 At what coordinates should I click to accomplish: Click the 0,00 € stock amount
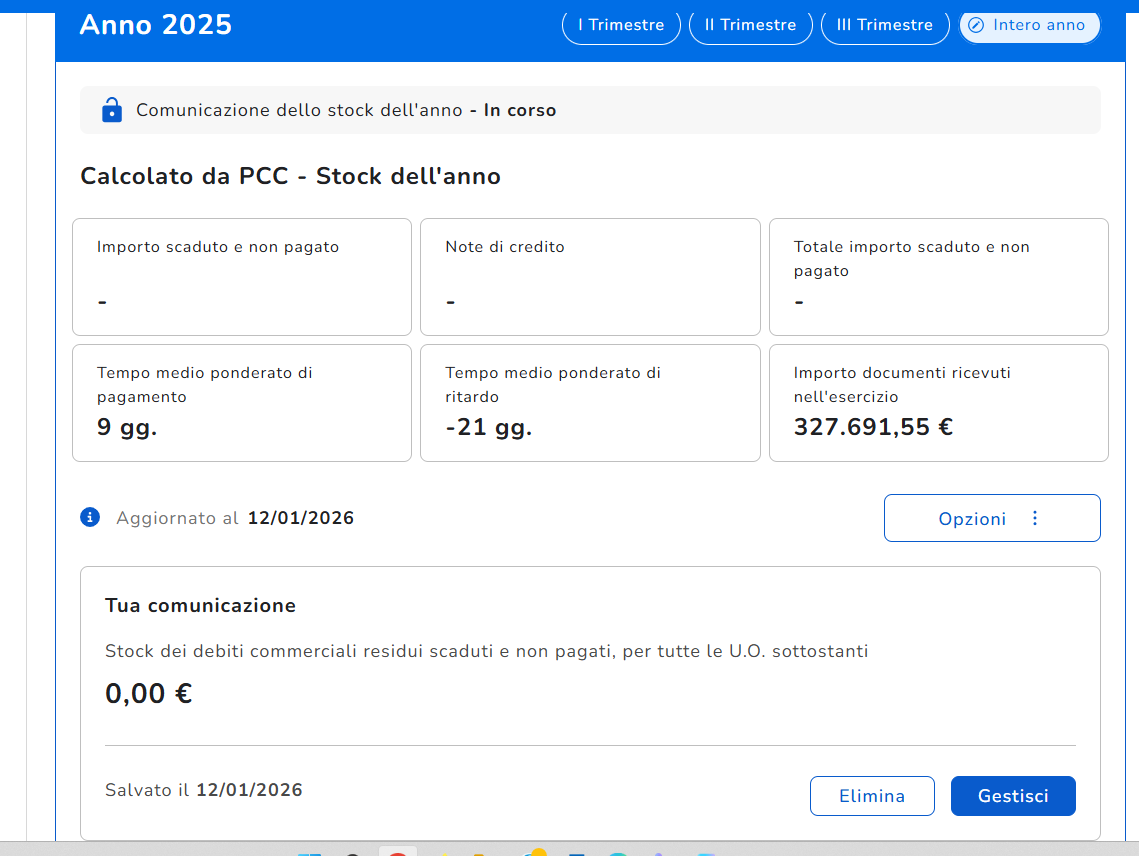149,693
